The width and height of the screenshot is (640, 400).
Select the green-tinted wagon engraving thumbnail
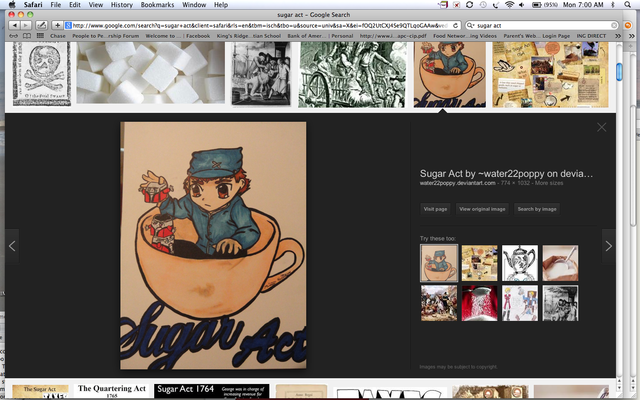352,75
